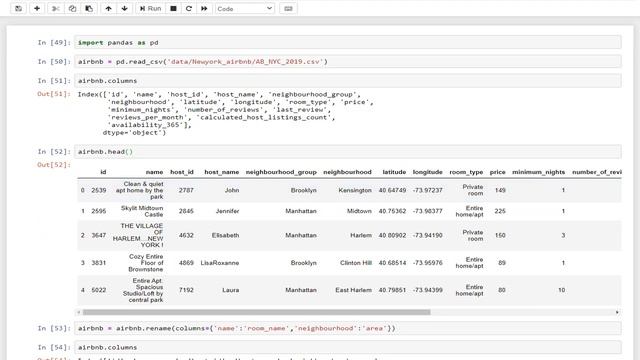Click the Out[52] output prompt
The image size is (640, 360).
[x=54, y=165]
